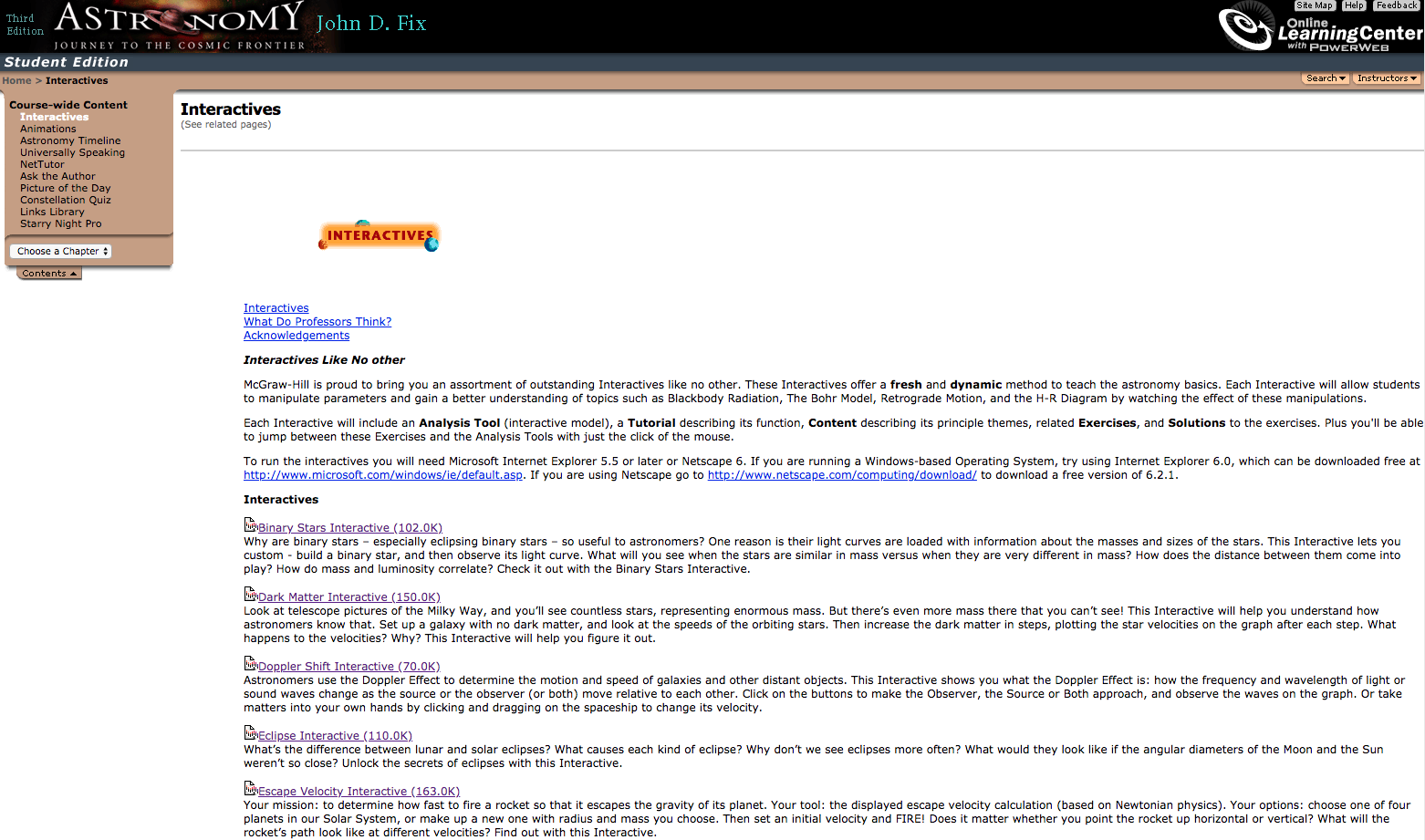Click the orange Interactives banner image
This screenshot has width=1425, height=840.
tap(379, 235)
